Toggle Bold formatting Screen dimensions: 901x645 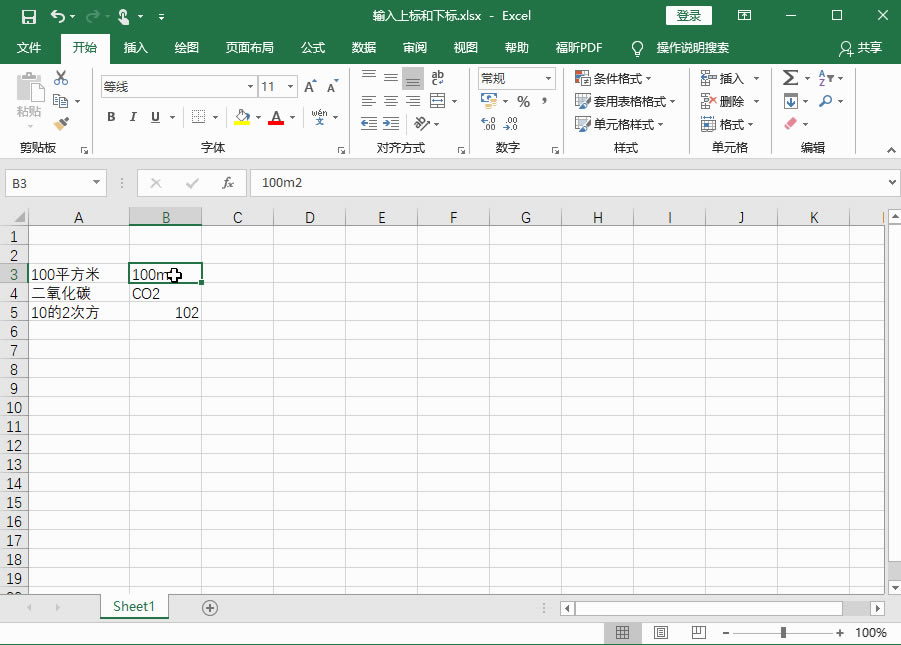point(111,117)
